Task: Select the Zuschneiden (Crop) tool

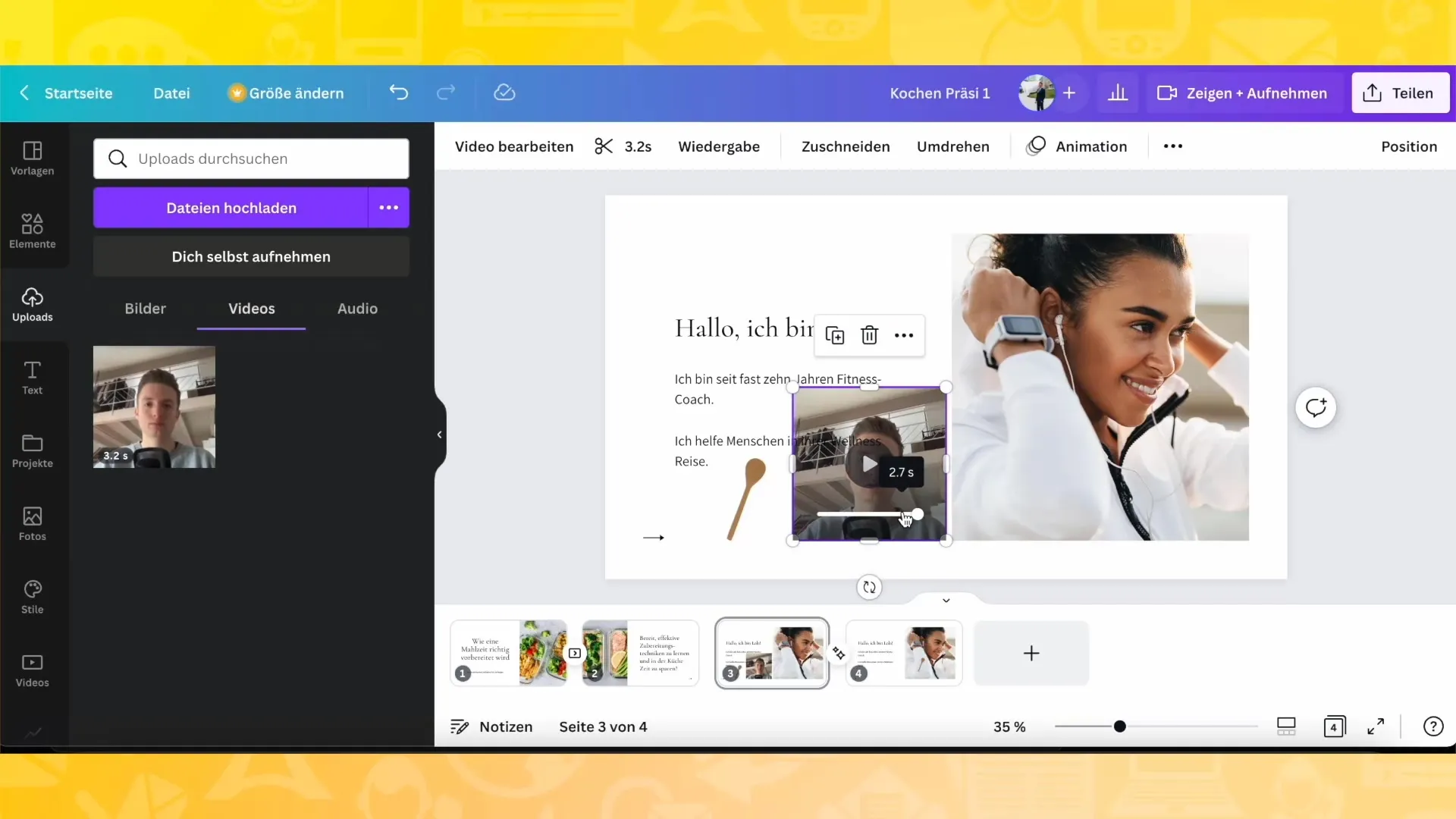Action: coord(846,146)
